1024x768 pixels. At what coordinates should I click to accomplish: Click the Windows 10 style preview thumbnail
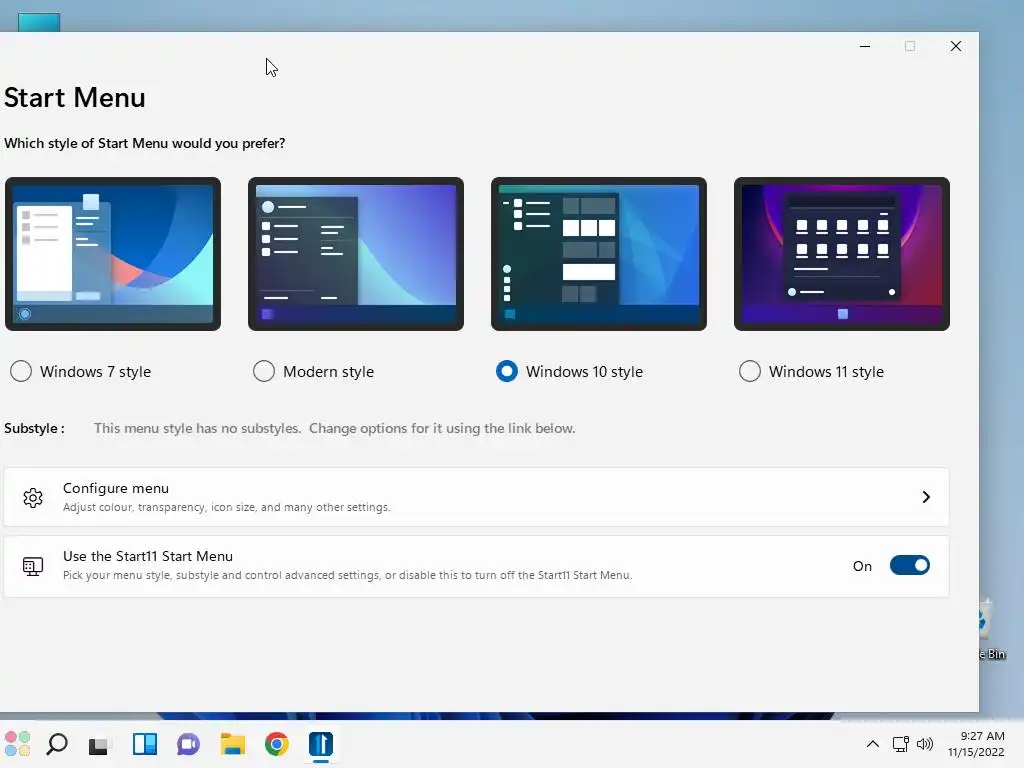pos(599,254)
